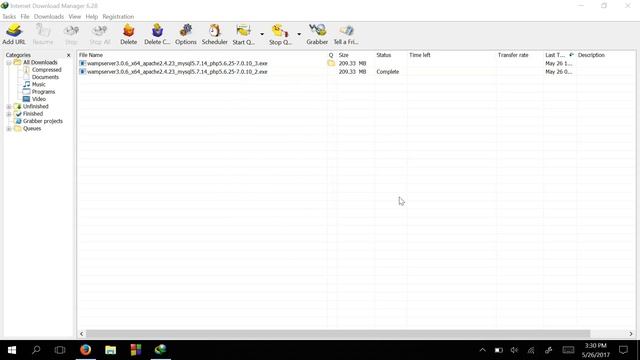Open the taskbar search icon
The image size is (640, 360).
pyautogui.click(x=36, y=350)
